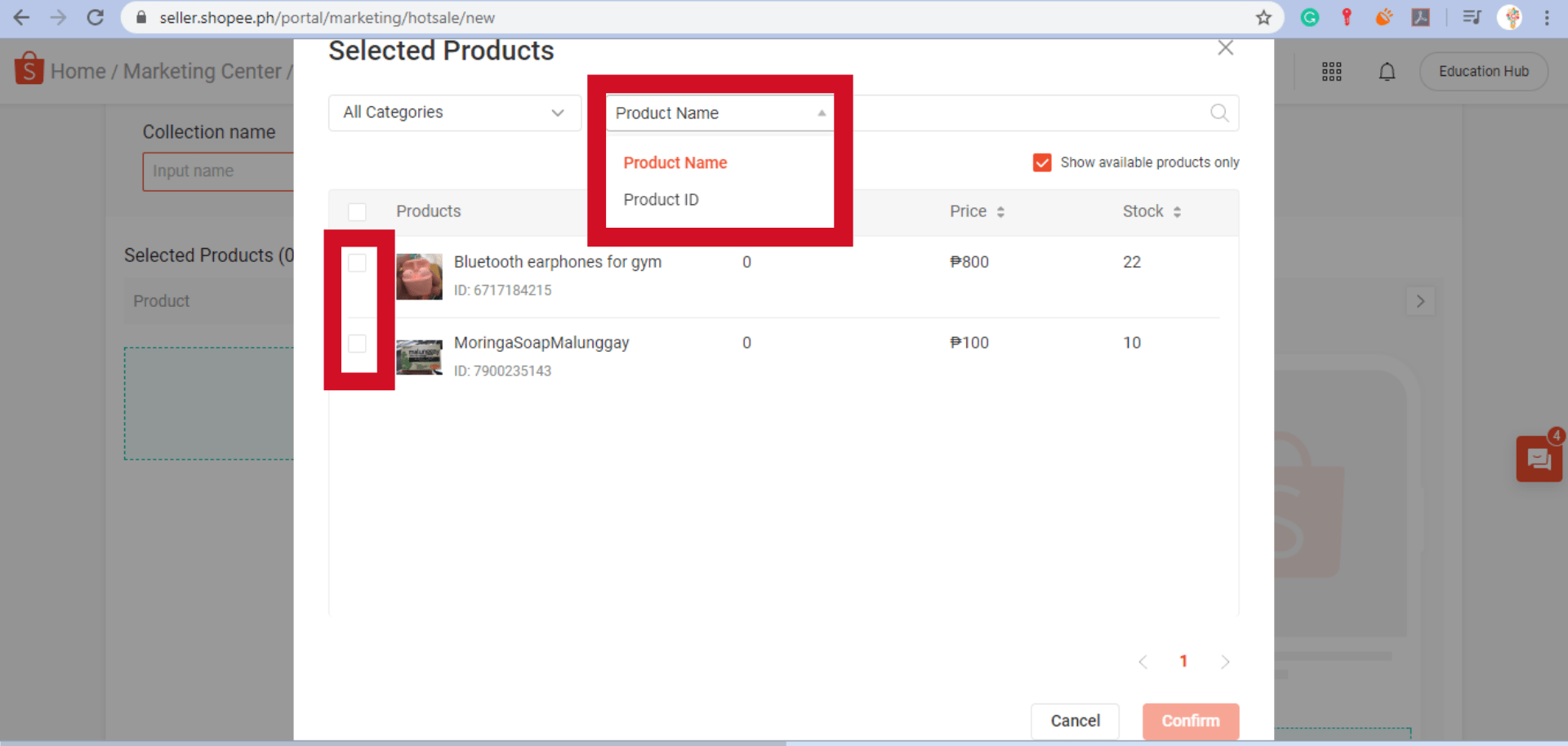
Task: Select page 1 in the pagination
Action: pyautogui.click(x=1183, y=661)
